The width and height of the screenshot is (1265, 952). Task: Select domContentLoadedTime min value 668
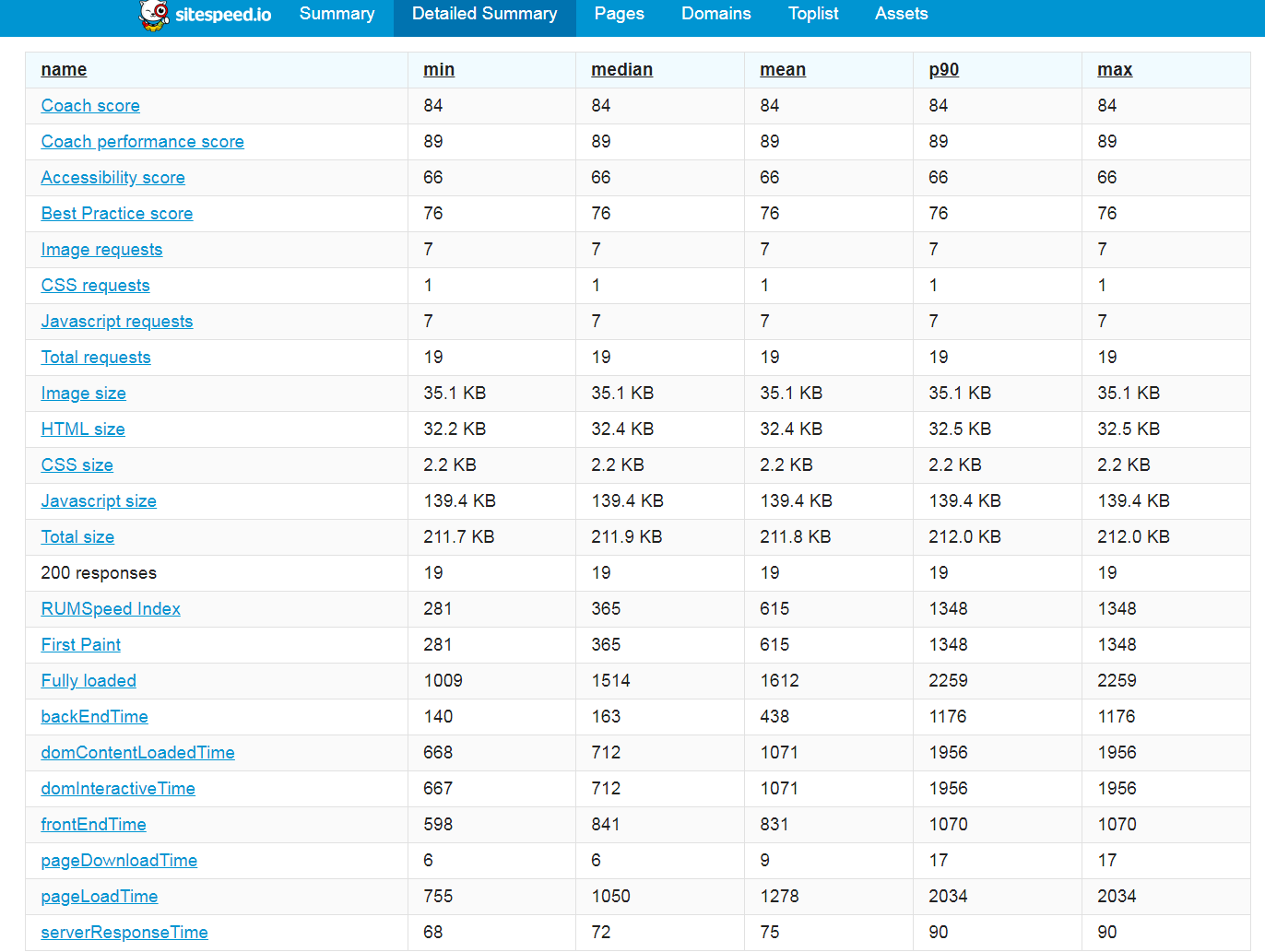[438, 753]
